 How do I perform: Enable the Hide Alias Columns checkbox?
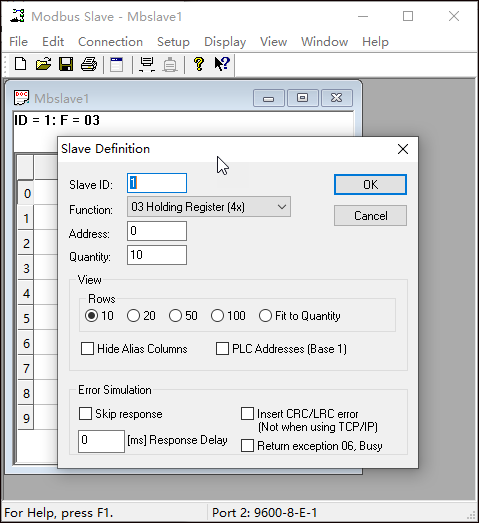click(87, 349)
